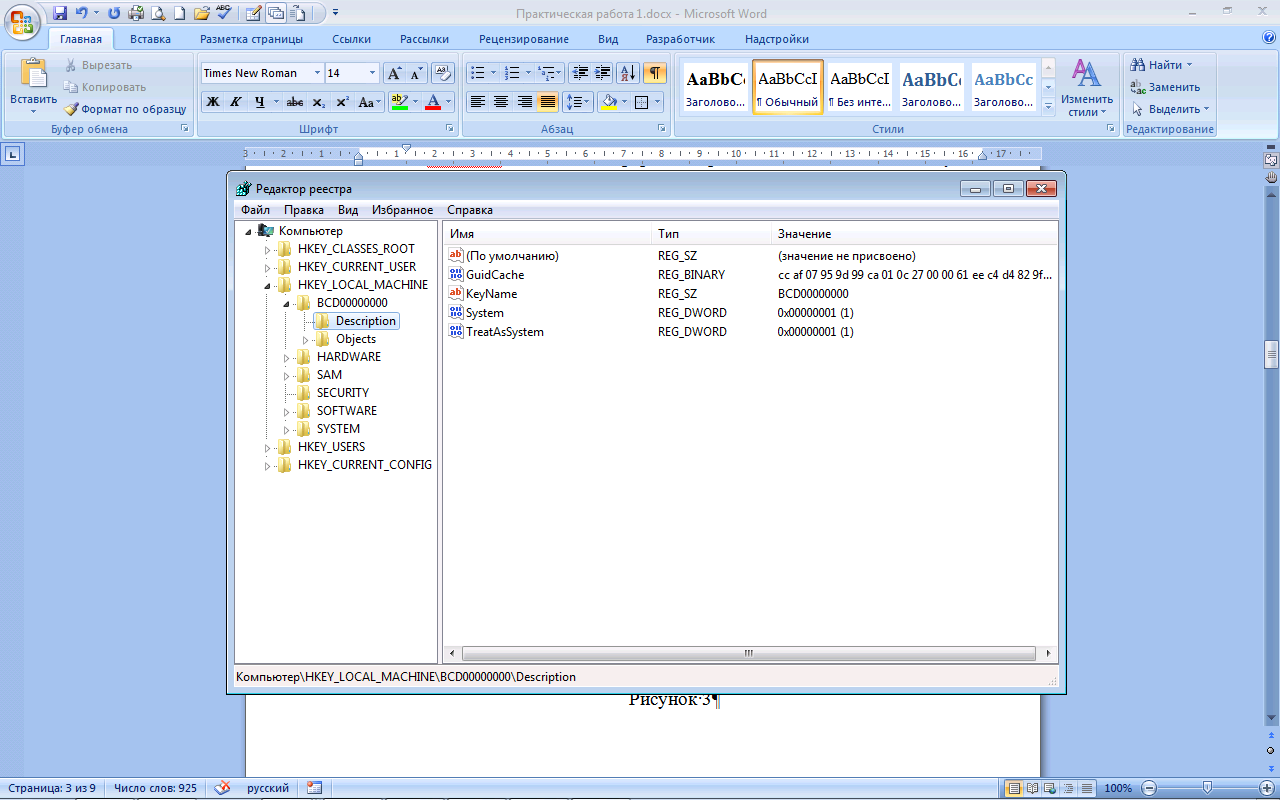Screen dimensions: 1280x800
Task: Apply the Без интервала style
Action: coord(860,87)
